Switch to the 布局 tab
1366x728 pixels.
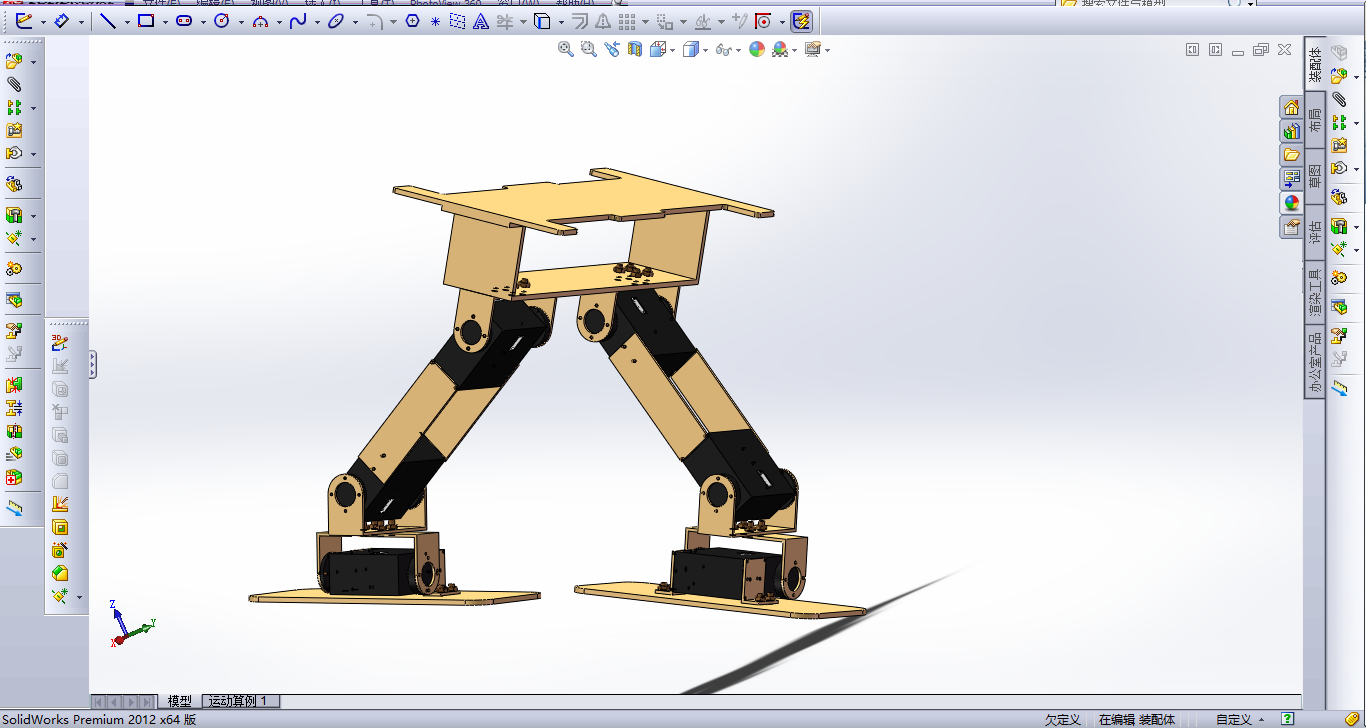[x=1315, y=120]
